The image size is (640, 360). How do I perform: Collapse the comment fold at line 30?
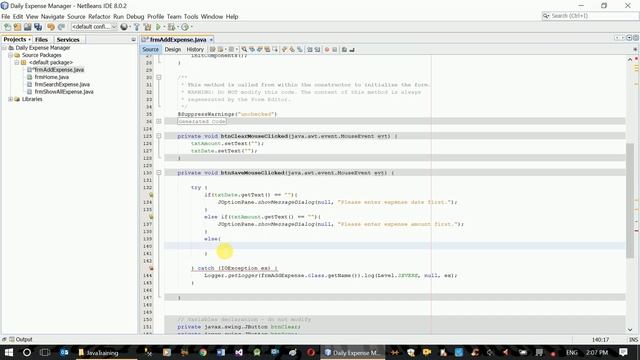click(159, 77)
